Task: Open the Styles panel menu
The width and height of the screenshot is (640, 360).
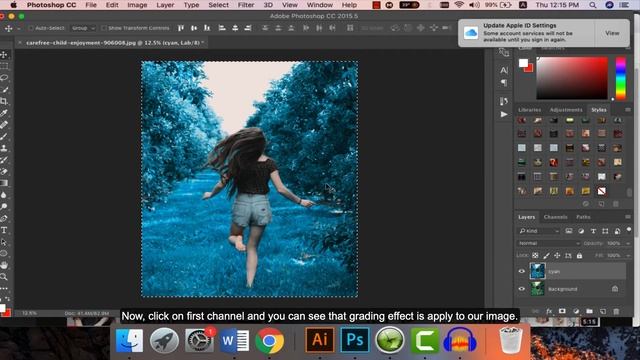Action: point(628,110)
